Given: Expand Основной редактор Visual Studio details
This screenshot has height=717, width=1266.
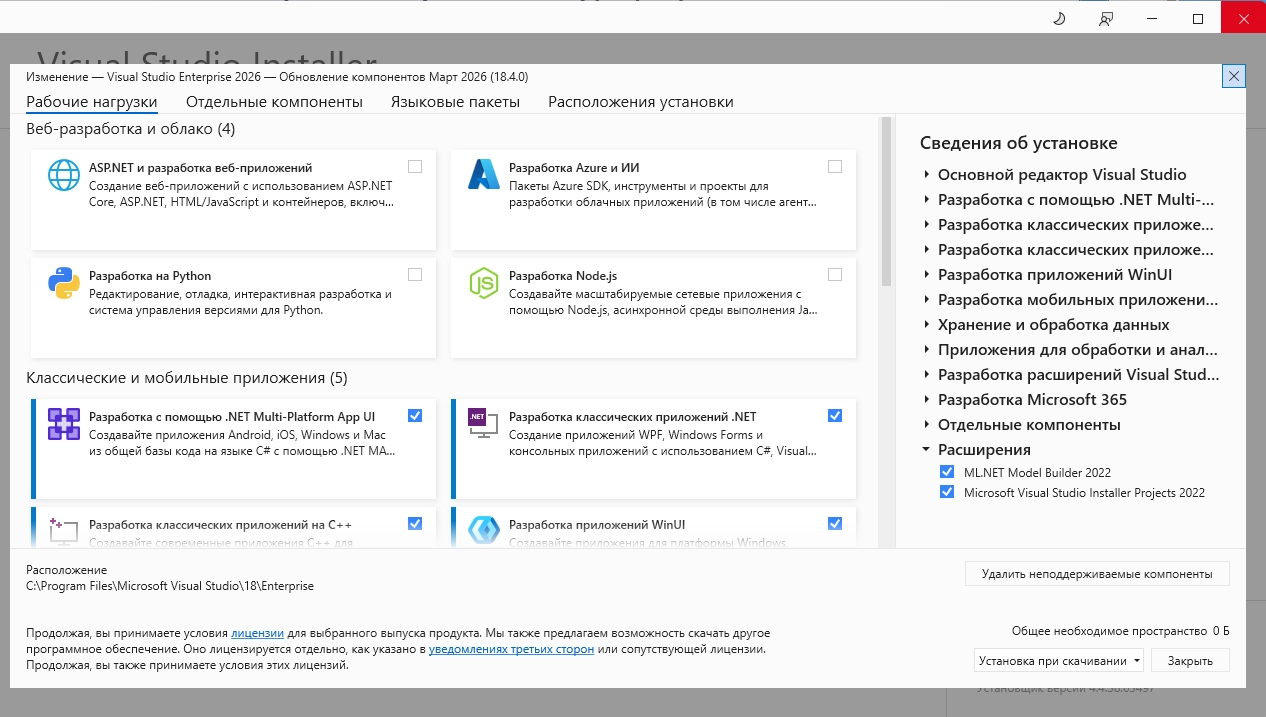Looking at the screenshot, I should pyautogui.click(x=927, y=175).
